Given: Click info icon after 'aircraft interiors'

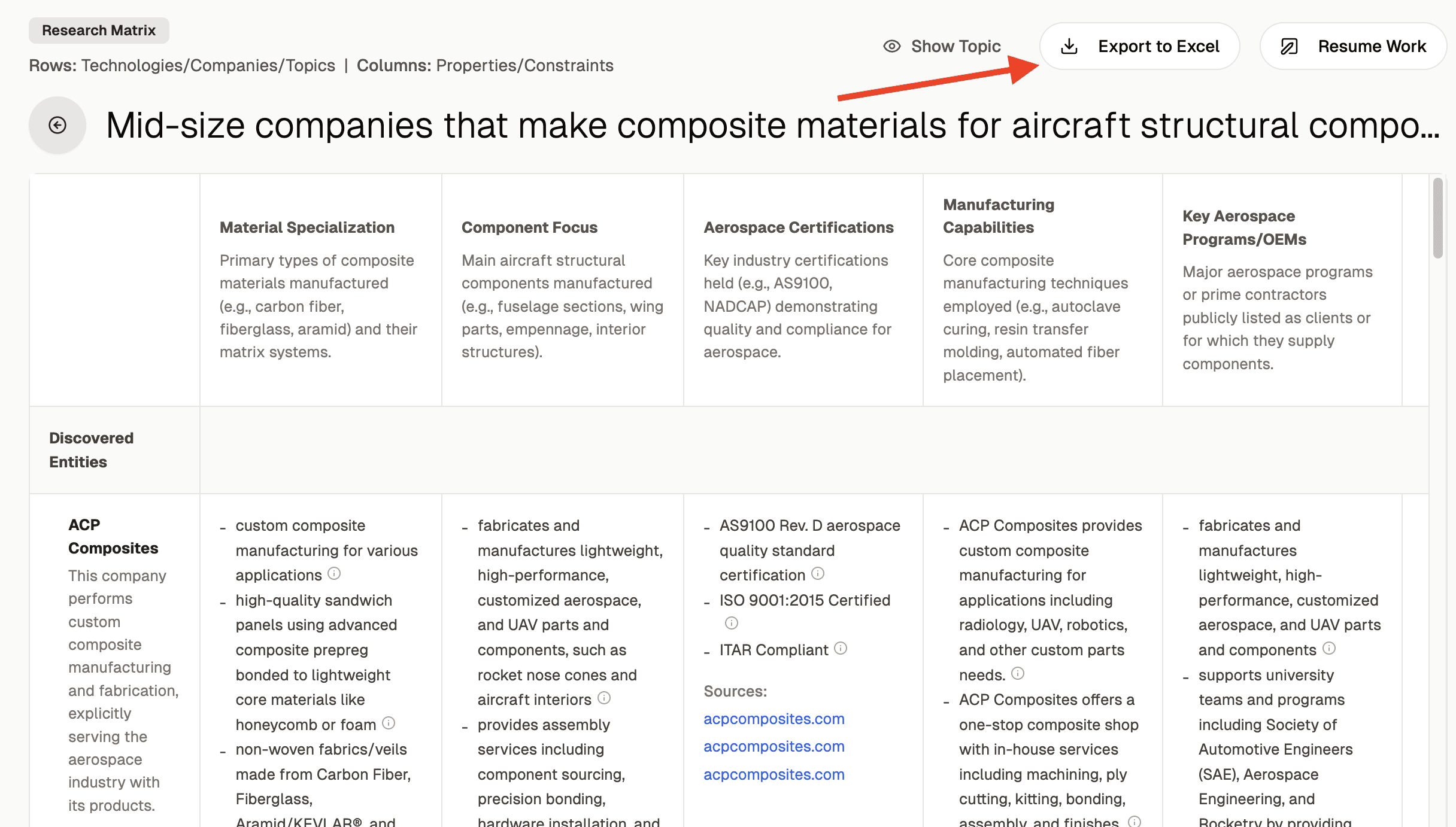Looking at the screenshot, I should click(604, 698).
